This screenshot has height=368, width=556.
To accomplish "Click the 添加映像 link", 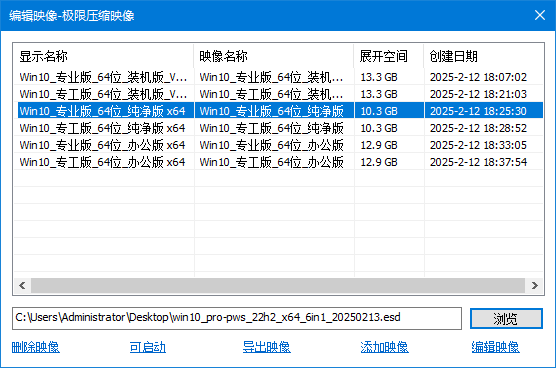I will 384,347.
